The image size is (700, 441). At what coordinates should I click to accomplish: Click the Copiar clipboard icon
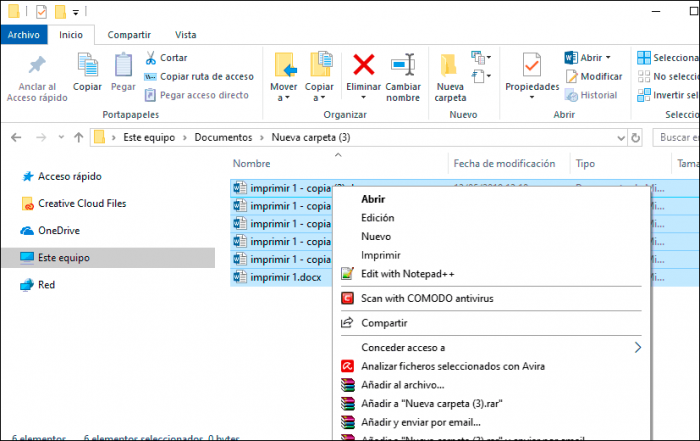(88, 64)
